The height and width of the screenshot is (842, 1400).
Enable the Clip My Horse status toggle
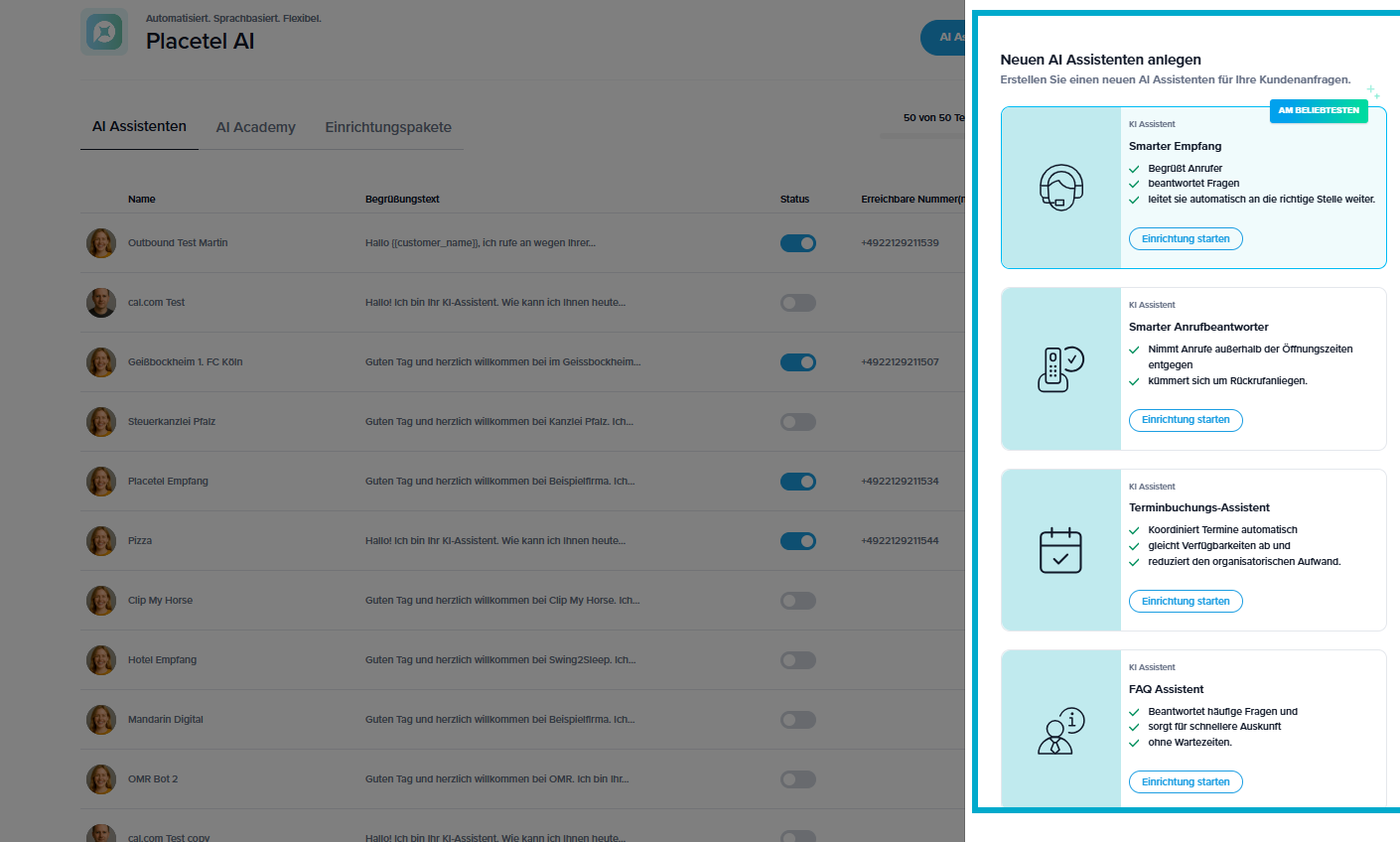click(x=798, y=601)
